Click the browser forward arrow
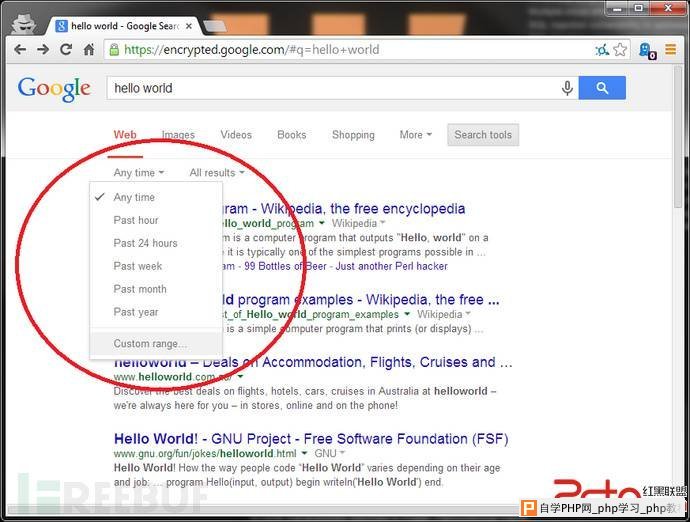Image resolution: width=690 pixels, height=522 pixels. [43, 50]
